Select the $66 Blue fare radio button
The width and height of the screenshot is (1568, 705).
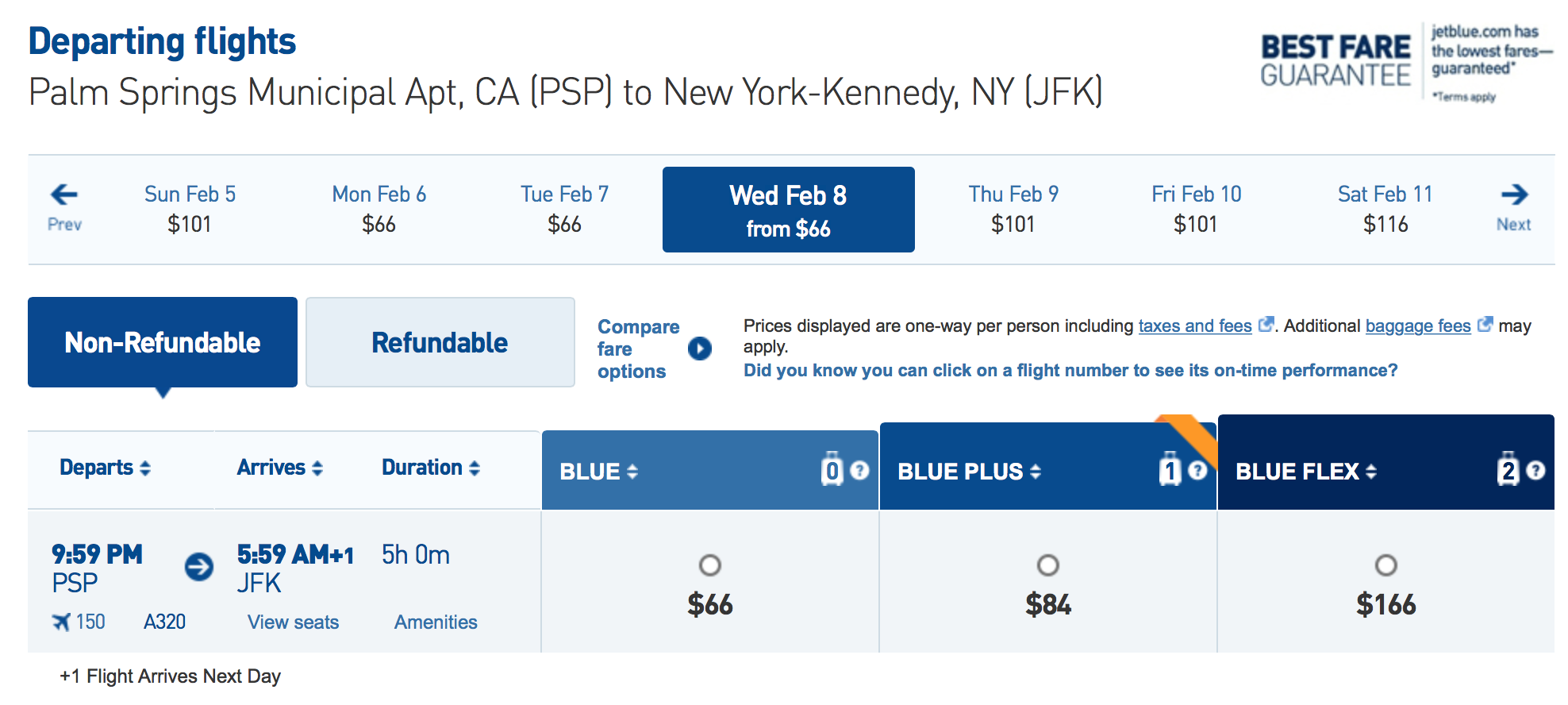[x=709, y=566]
